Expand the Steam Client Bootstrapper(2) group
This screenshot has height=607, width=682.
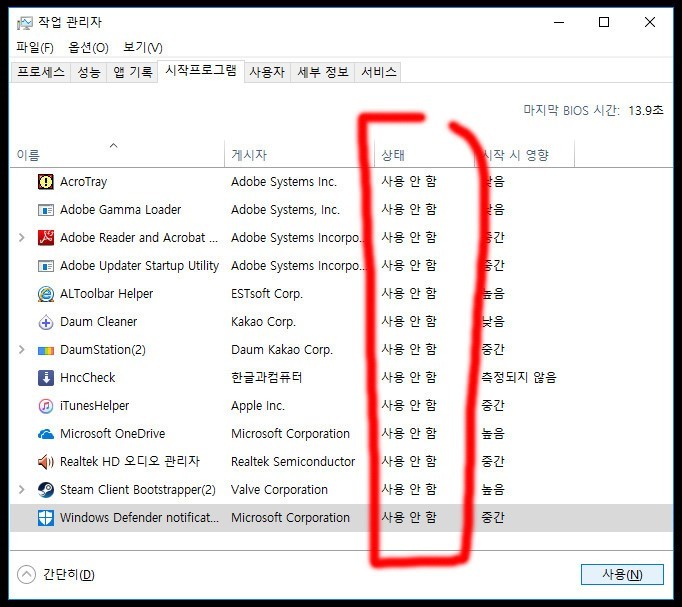pos(21,490)
